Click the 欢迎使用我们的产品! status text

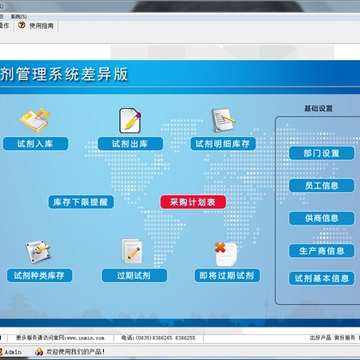point(75,351)
